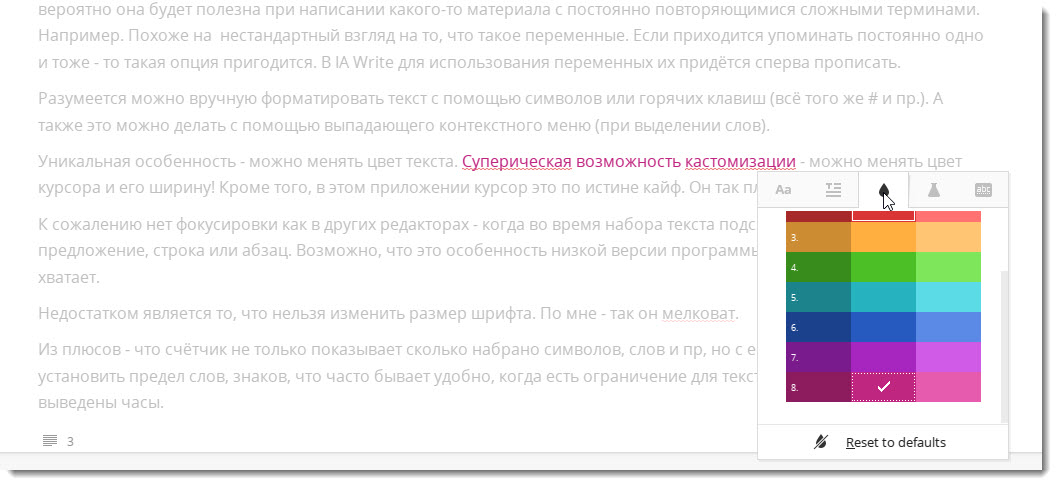
Task: Click Reset to defaults
Action: point(896,443)
